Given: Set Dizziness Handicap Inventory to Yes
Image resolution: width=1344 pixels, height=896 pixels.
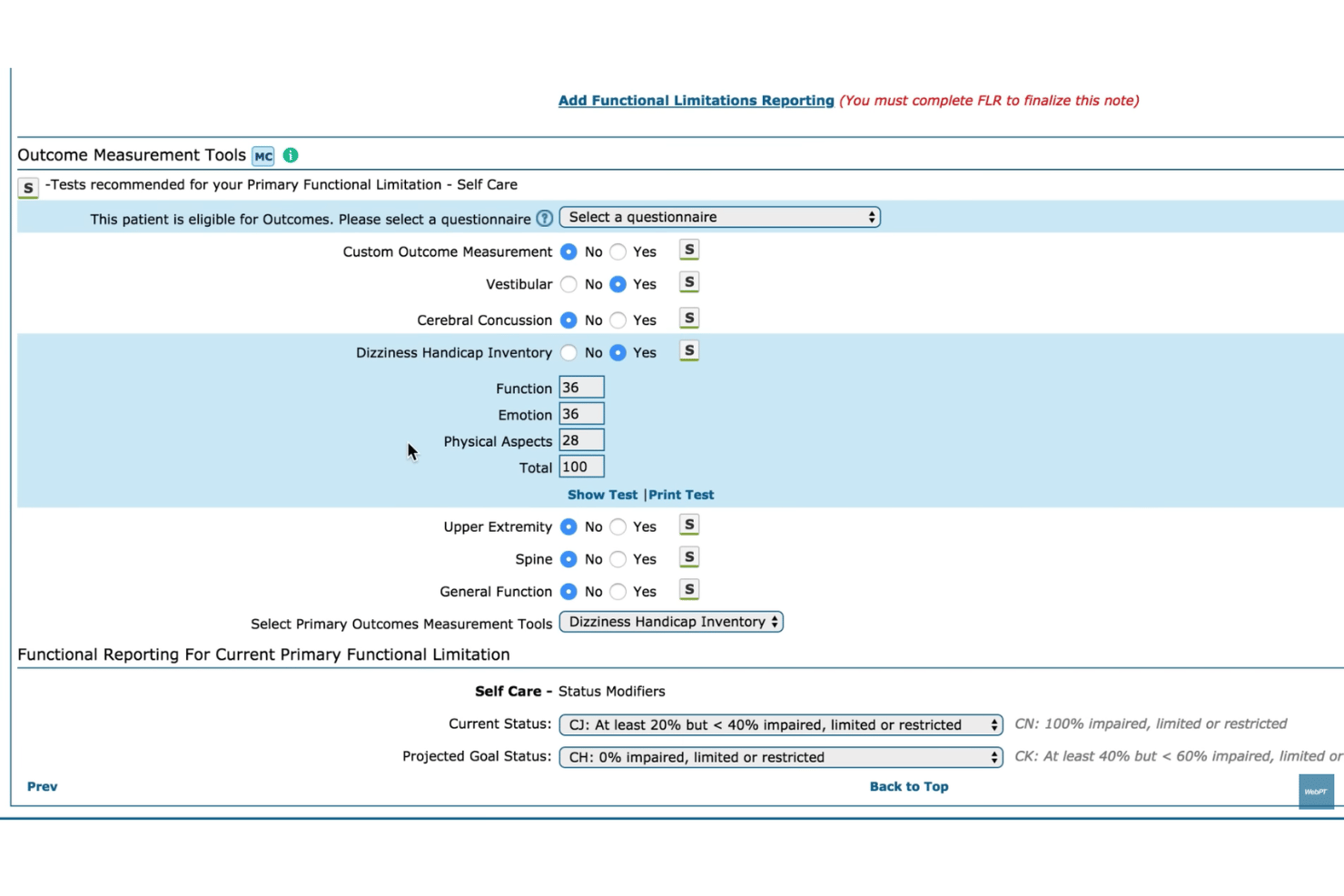Looking at the screenshot, I should [618, 352].
